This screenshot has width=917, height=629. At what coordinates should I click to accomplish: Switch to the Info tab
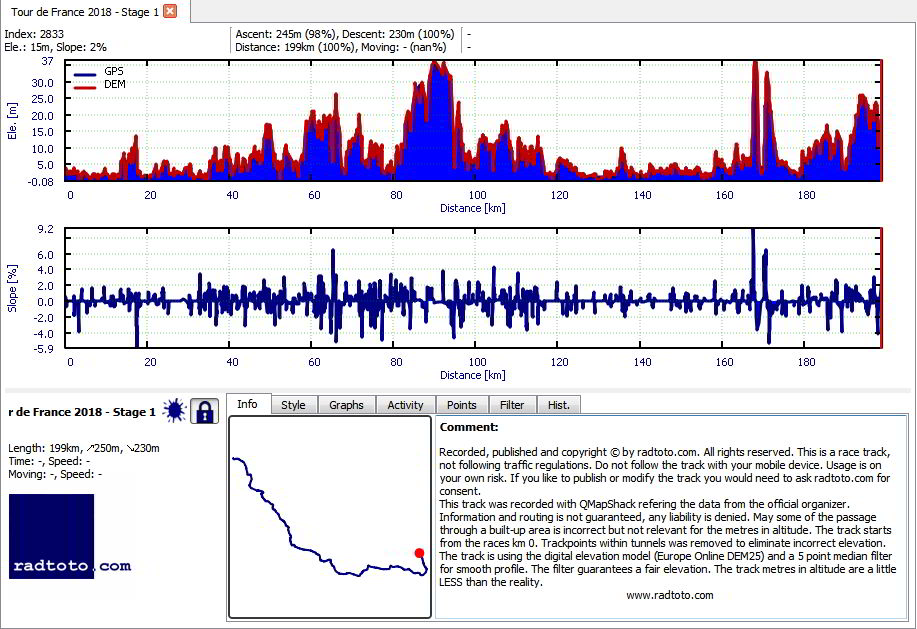(x=247, y=404)
